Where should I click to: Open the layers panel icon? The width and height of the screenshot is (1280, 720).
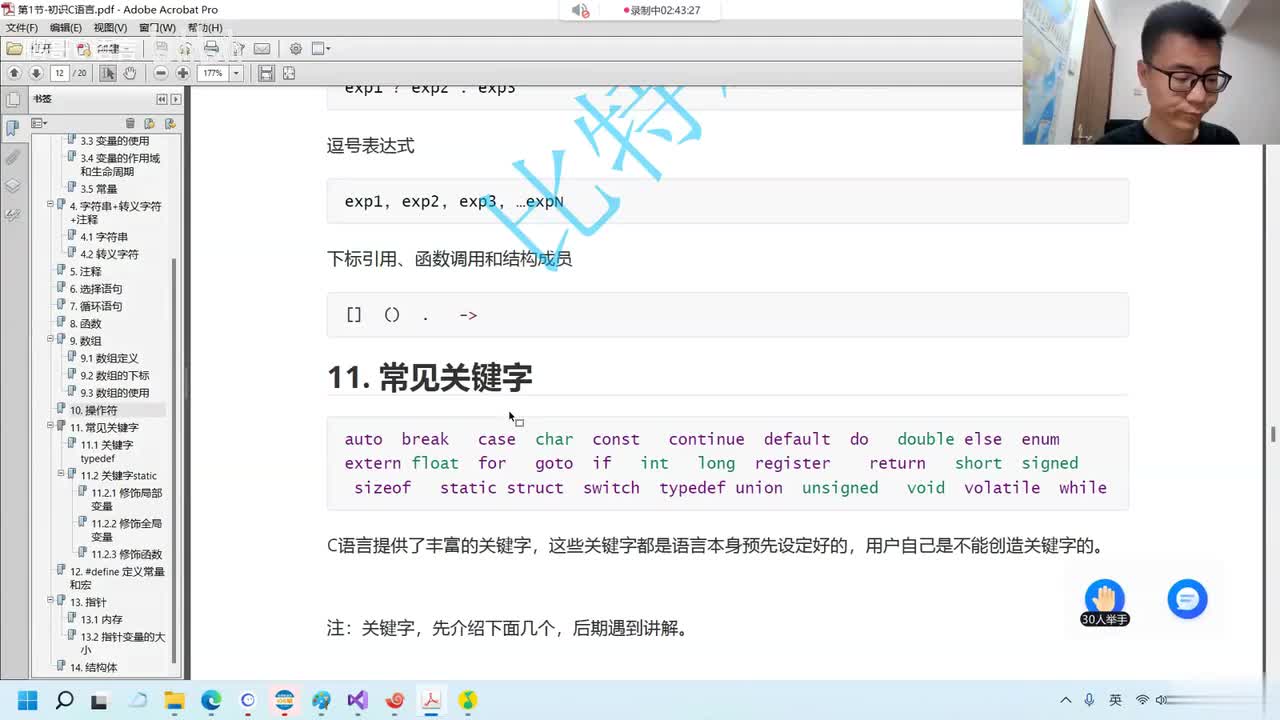[x=12, y=186]
